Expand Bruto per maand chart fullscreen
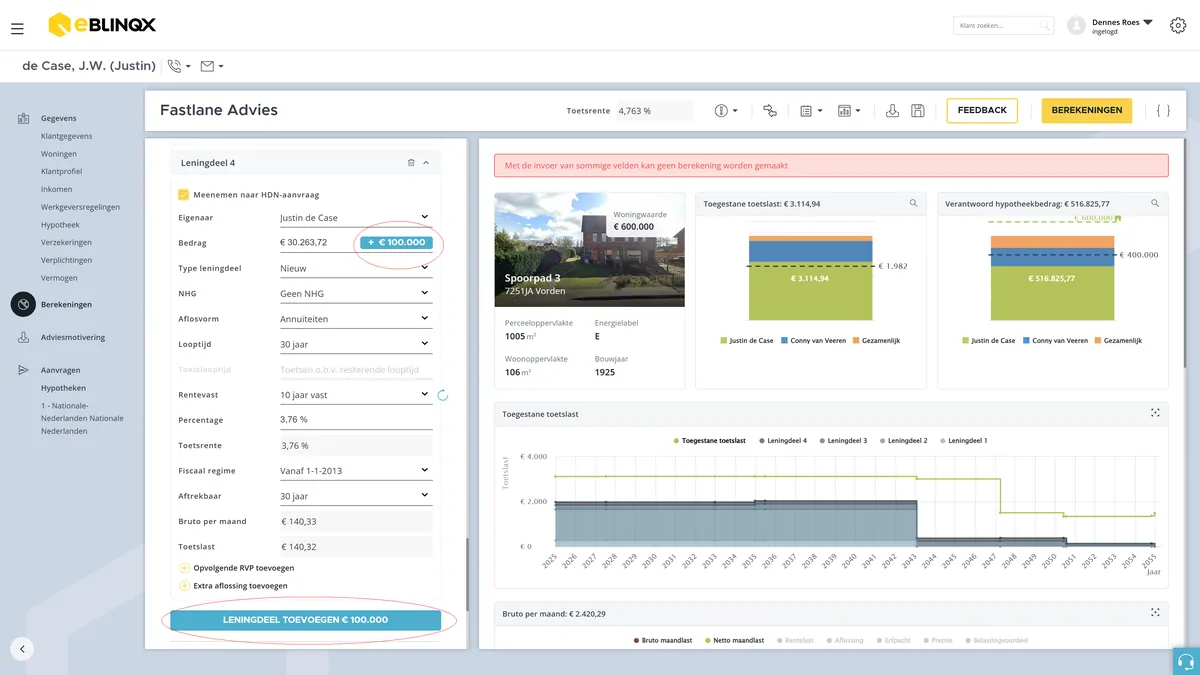This screenshot has height=675, width=1200. [x=1155, y=612]
